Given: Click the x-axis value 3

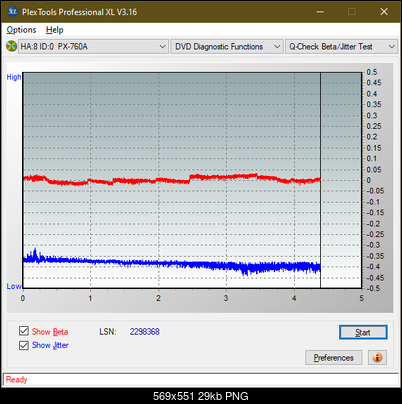Looking at the screenshot, I should point(226,298).
